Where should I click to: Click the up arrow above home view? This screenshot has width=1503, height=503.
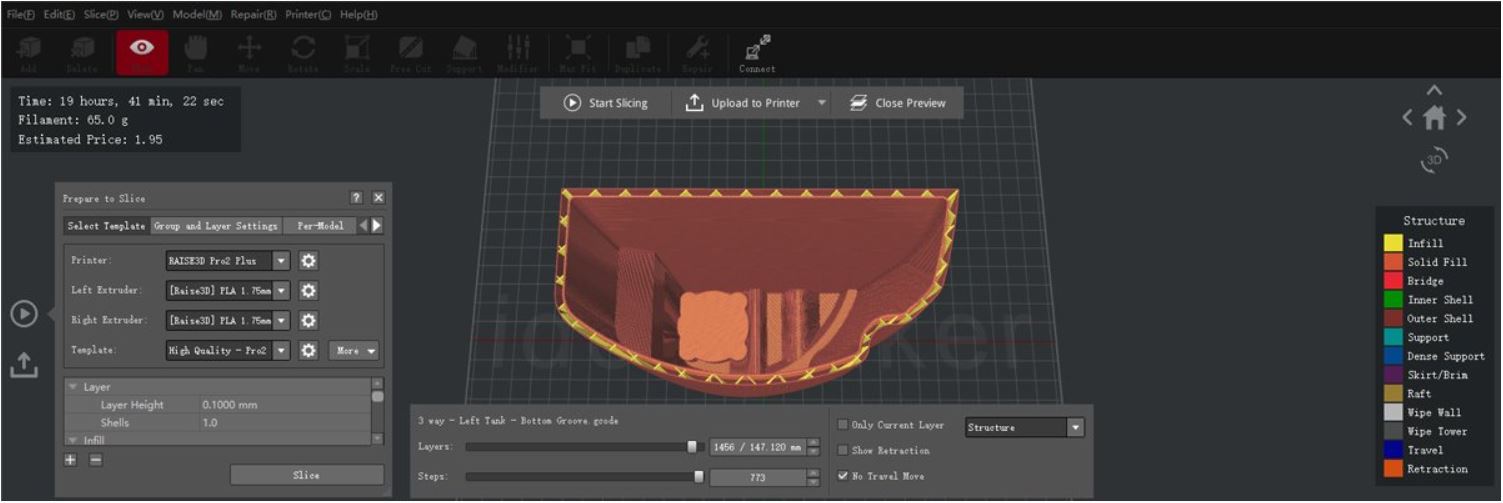coord(1434,91)
